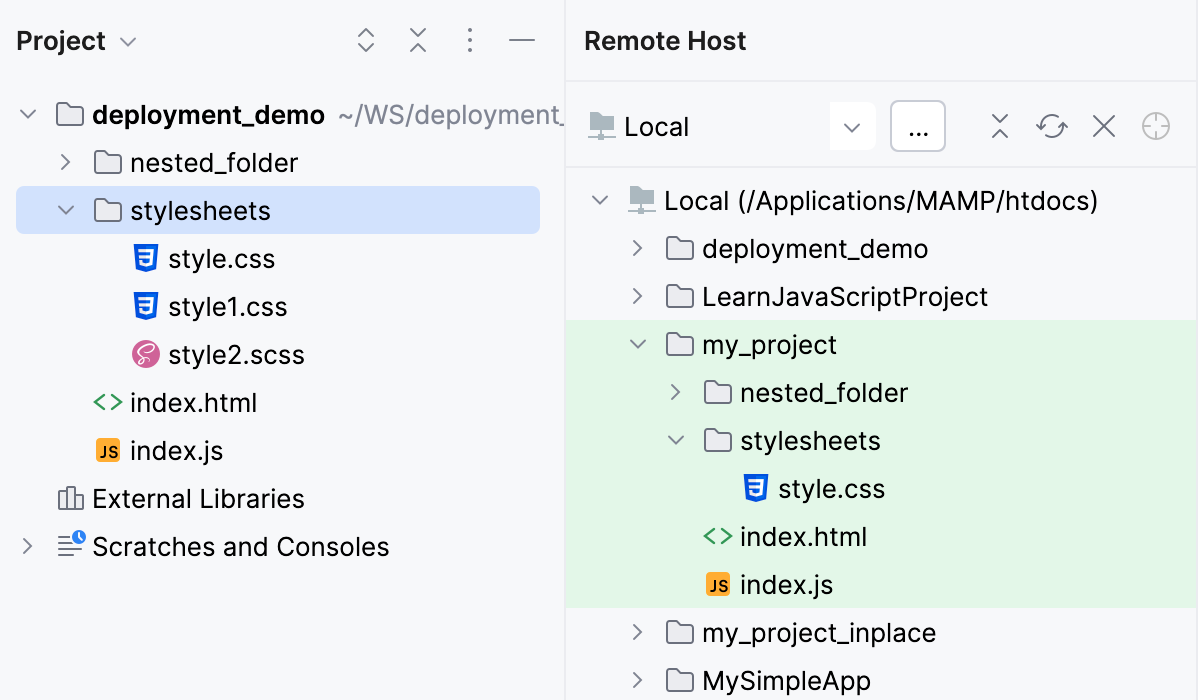Viewport: 1200px width, 700px height.
Task: Hide the Project tool window
Action: pyautogui.click(x=522, y=41)
